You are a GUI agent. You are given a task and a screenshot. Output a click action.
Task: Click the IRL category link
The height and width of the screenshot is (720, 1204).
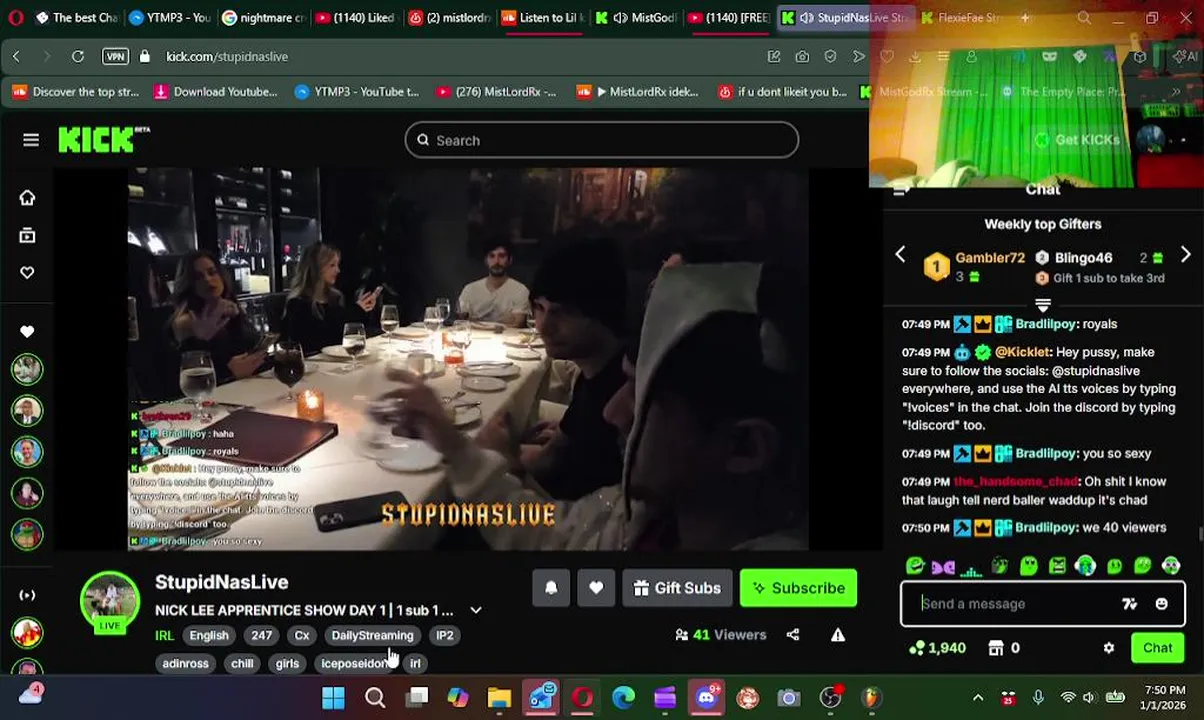(164, 635)
